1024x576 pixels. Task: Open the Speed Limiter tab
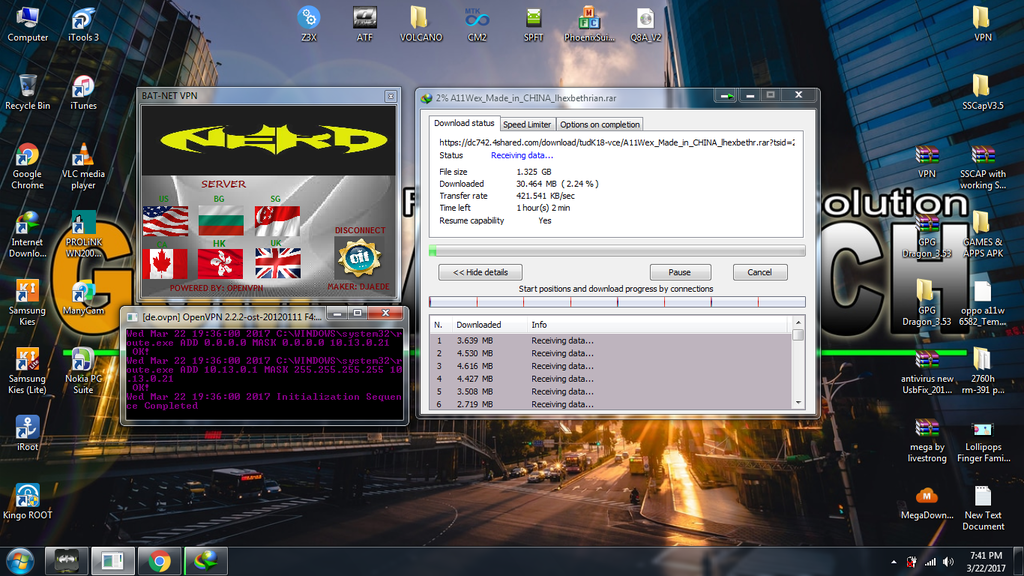[x=527, y=125]
